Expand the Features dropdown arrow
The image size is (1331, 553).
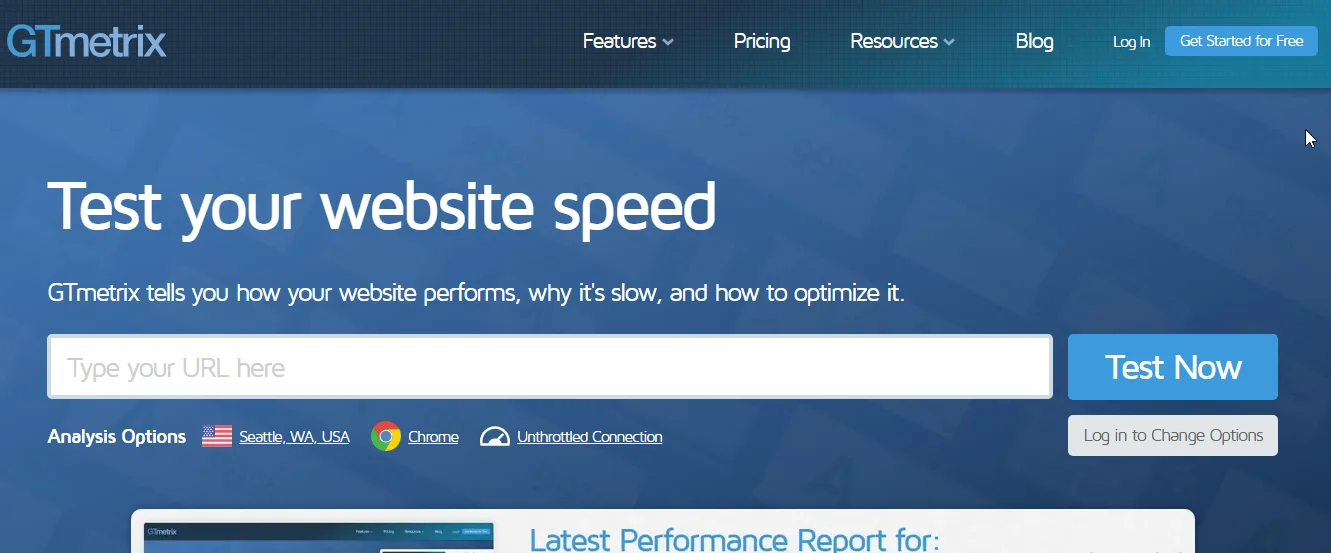(x=668, y=43)
